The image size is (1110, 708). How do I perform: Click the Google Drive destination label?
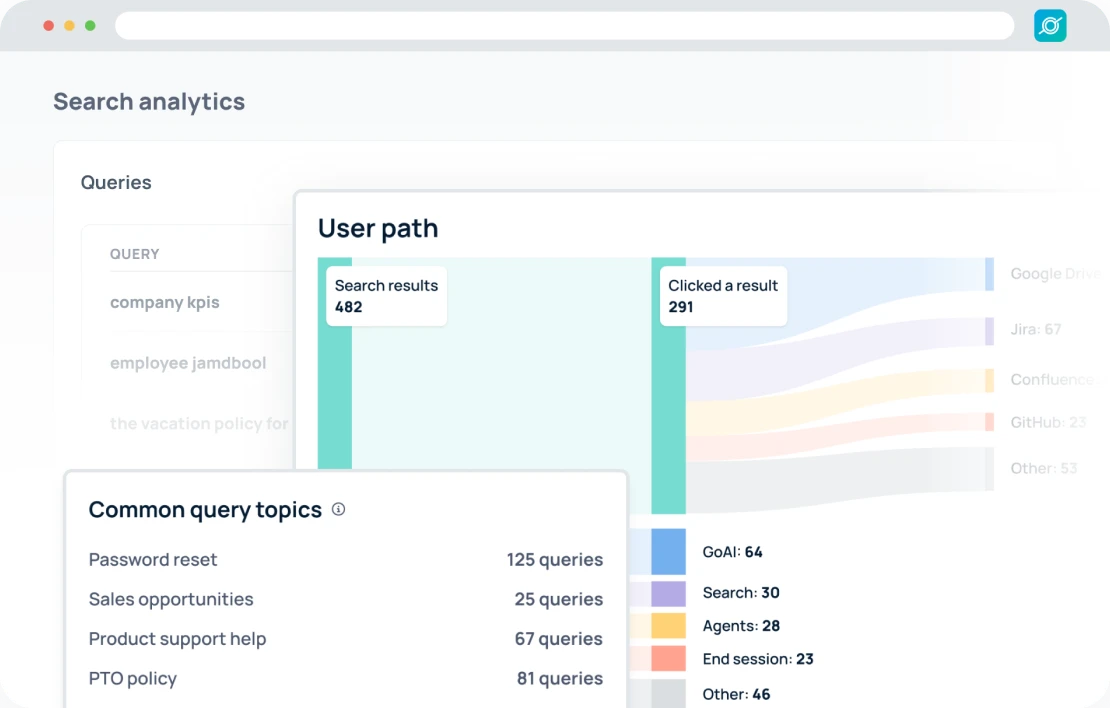tap(1056, 273)
